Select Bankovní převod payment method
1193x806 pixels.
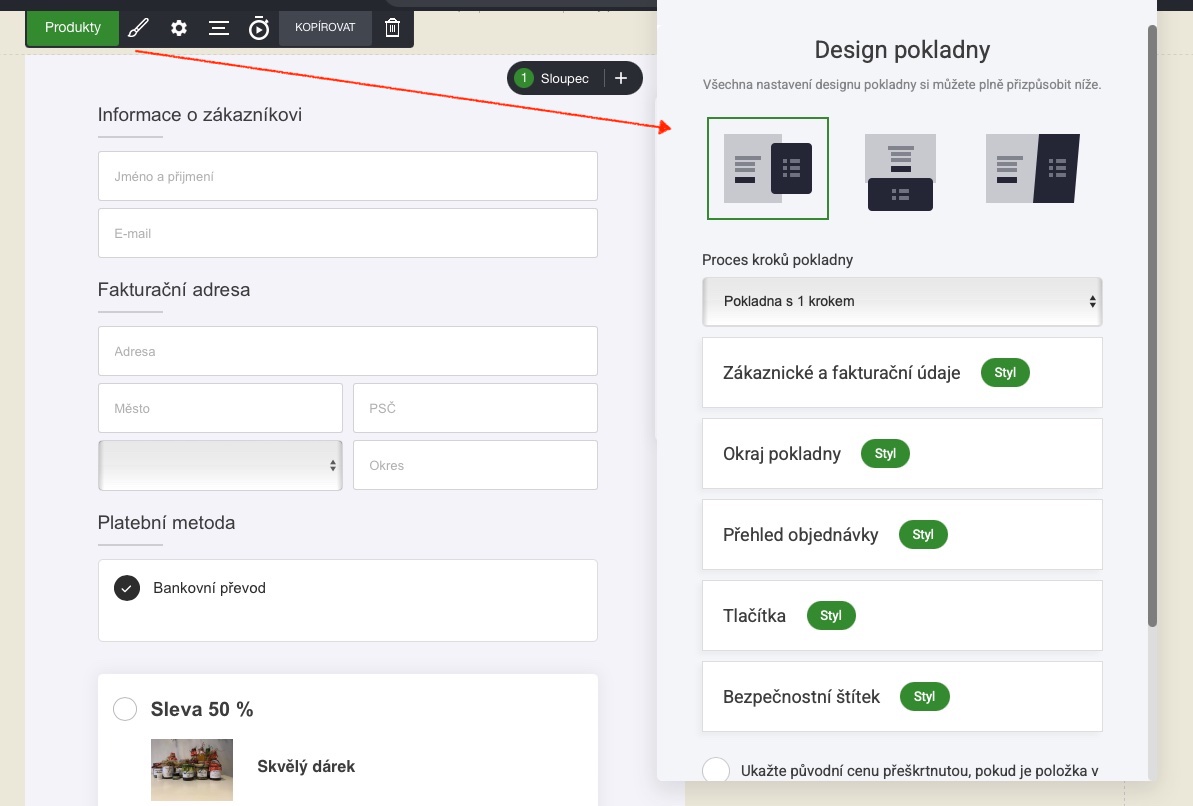point(127,588)
